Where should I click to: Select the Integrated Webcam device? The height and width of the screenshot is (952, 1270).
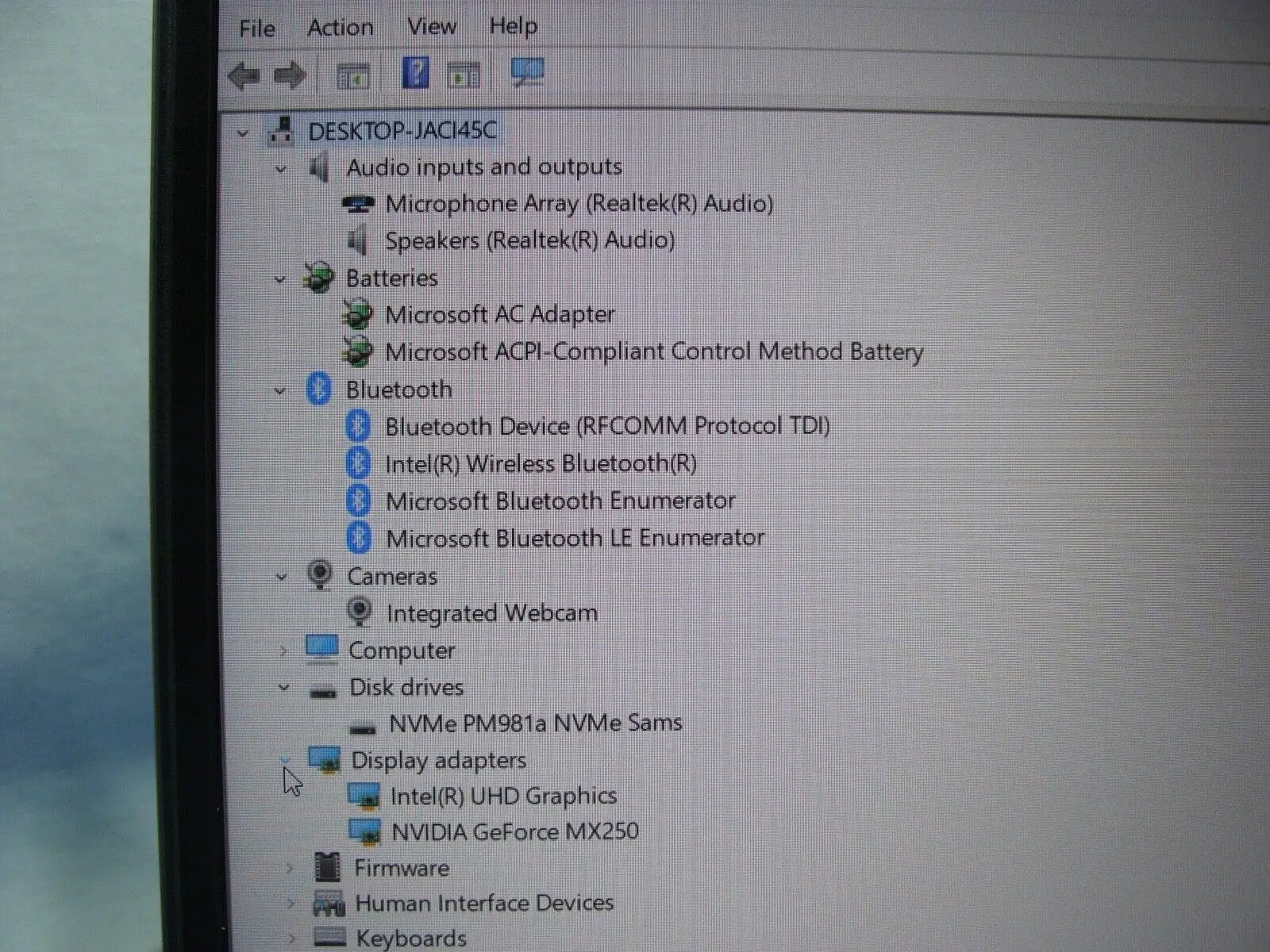click(492, 613)
